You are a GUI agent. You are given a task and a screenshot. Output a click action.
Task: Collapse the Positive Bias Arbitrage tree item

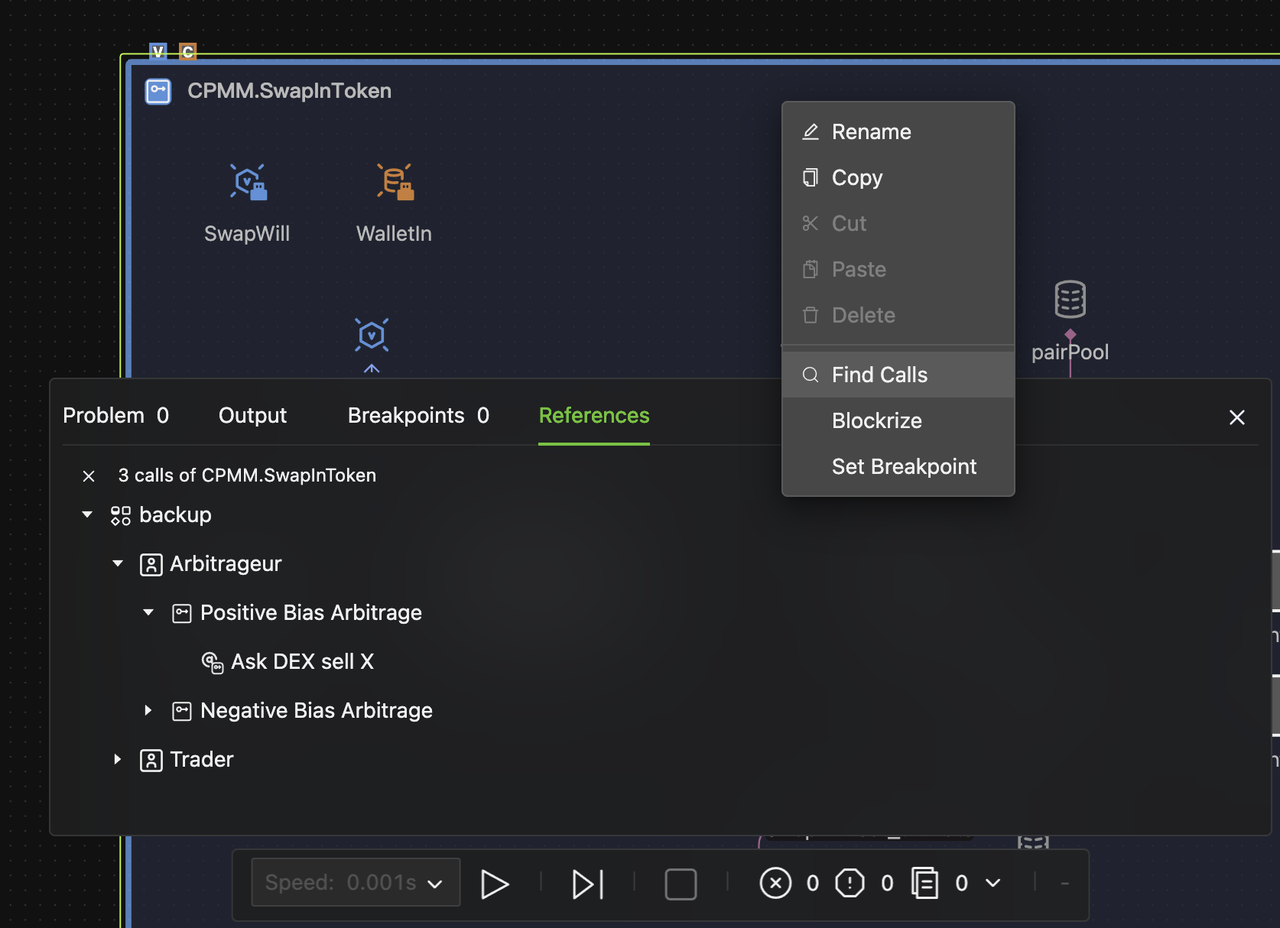(x=148, y=612)
